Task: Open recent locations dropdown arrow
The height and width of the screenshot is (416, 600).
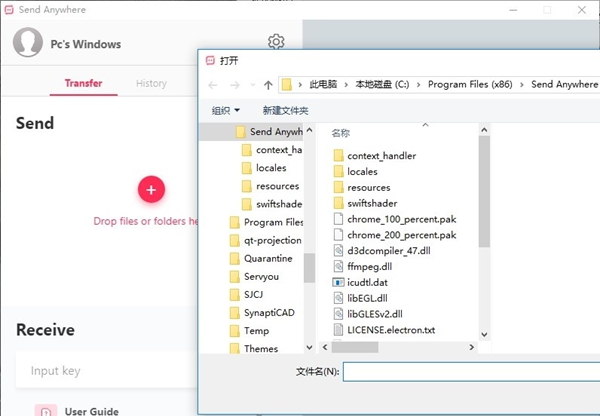Action: point(253,85)
